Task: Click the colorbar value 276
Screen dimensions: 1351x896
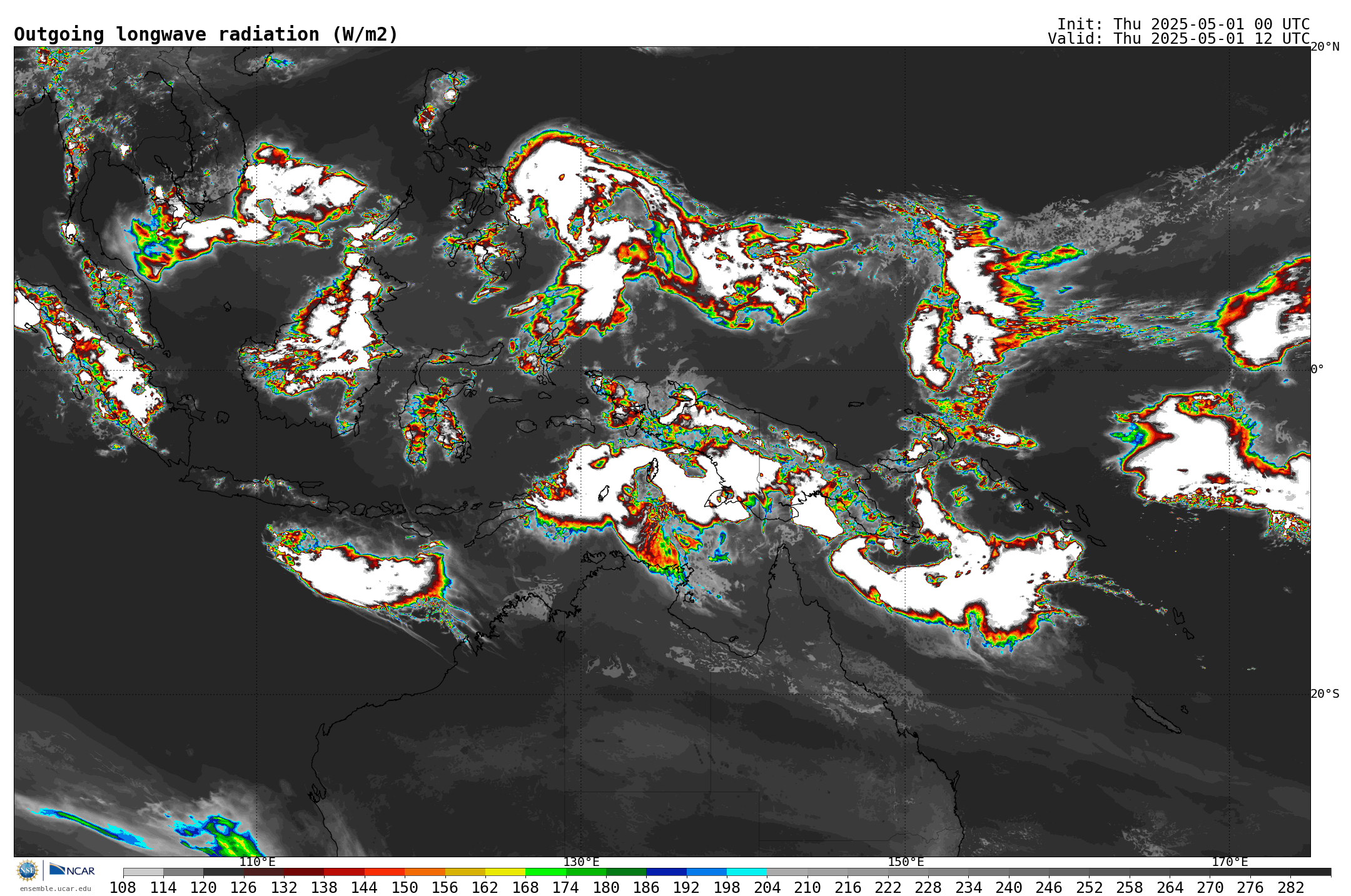Action: tap(1250, 888)
